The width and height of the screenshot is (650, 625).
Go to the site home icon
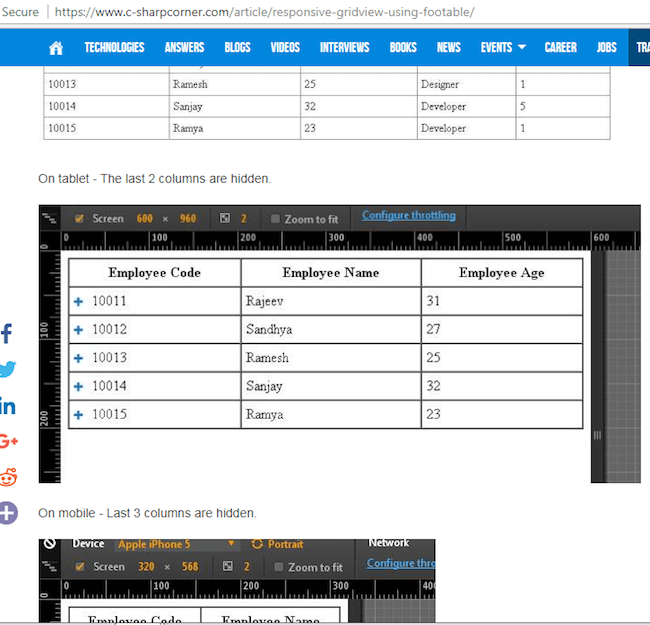(56, 48)
